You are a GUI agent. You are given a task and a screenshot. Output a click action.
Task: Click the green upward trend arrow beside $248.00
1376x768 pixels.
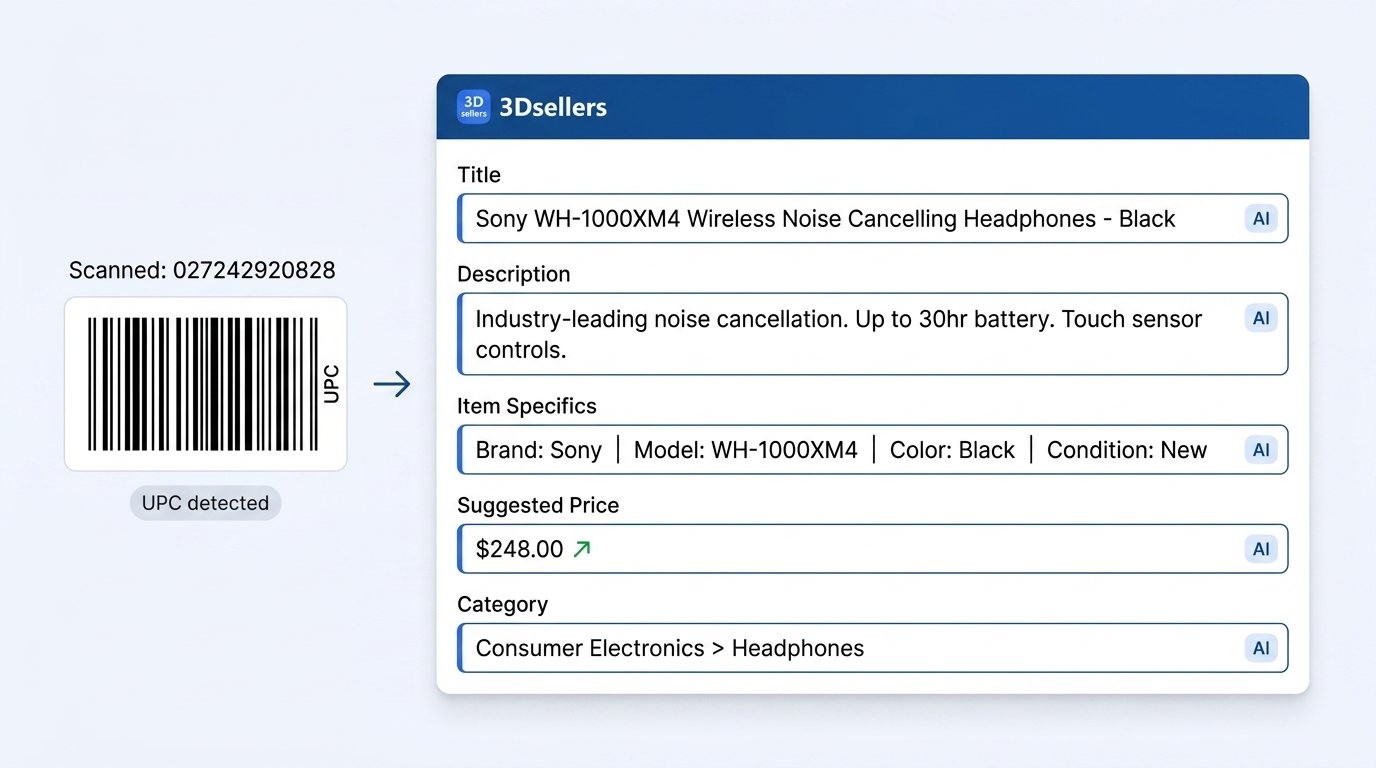click(x=584, y=548)
